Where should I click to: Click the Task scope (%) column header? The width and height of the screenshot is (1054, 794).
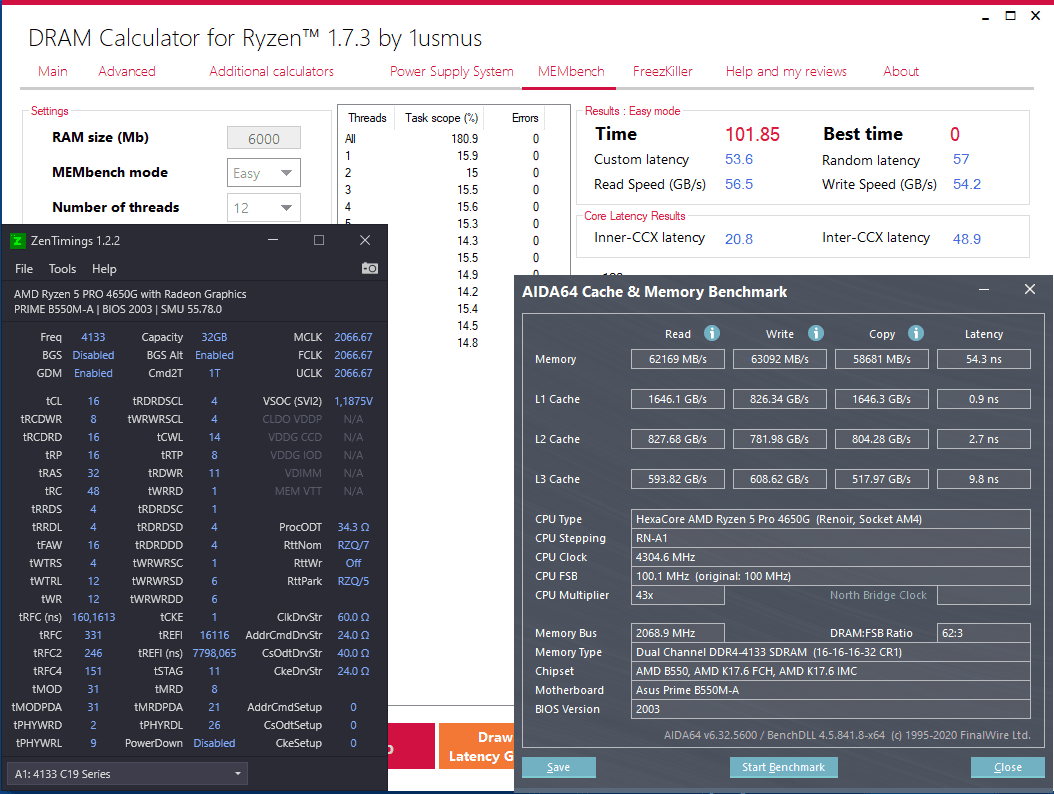tap(441, 118)
